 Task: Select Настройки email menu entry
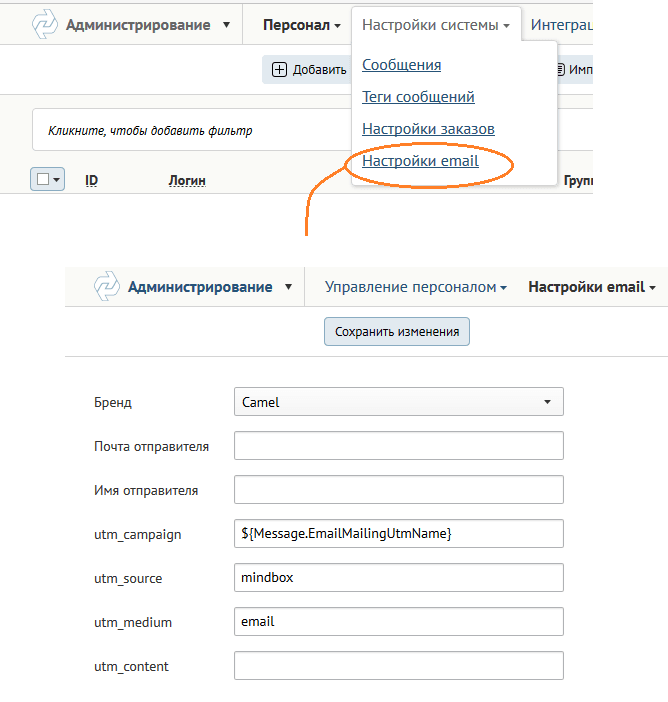pyautogui.click(x=420, y=161)
